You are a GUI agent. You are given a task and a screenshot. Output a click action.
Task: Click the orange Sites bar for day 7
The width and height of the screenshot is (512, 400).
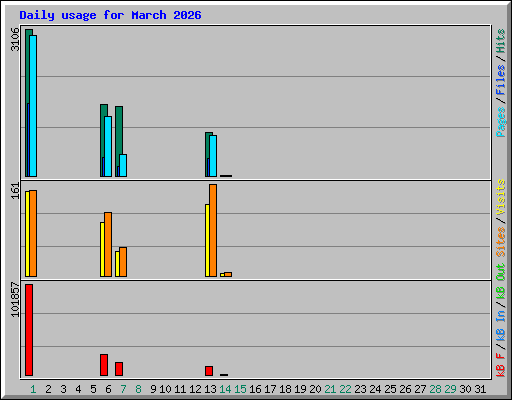(123, 262)
